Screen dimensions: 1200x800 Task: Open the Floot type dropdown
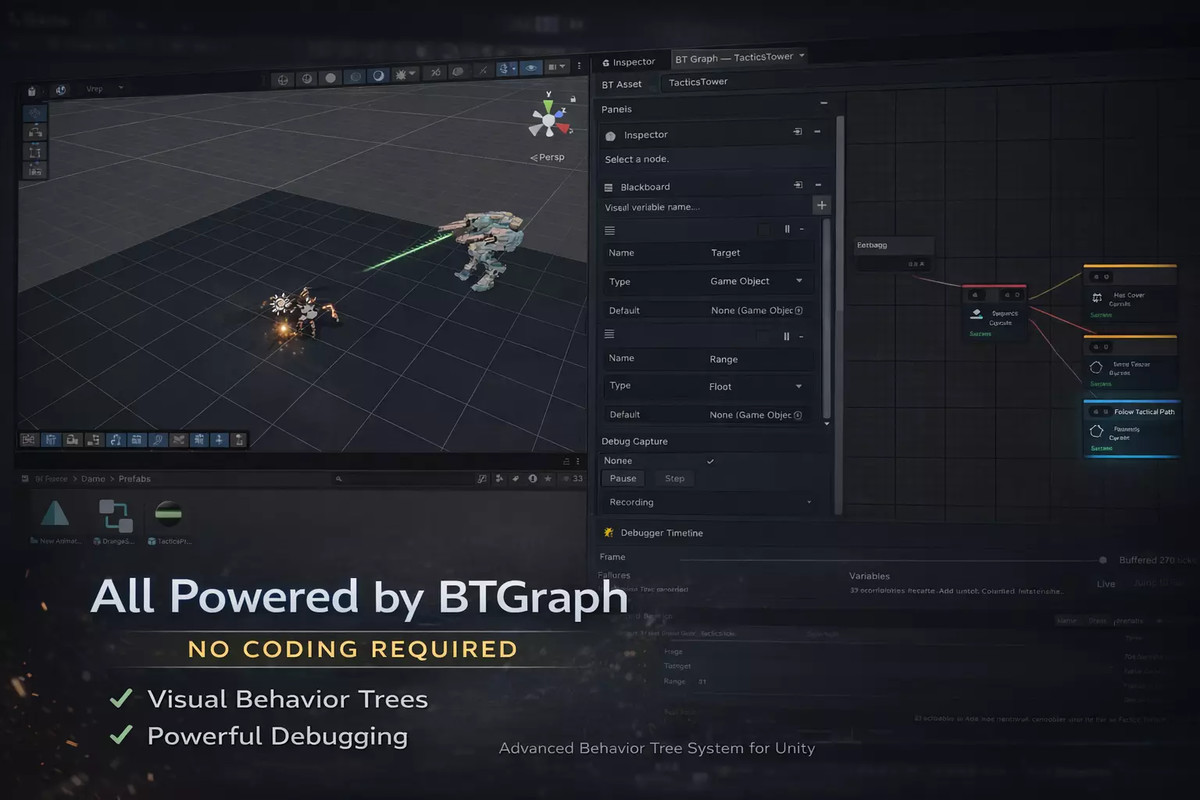point(757,386)
